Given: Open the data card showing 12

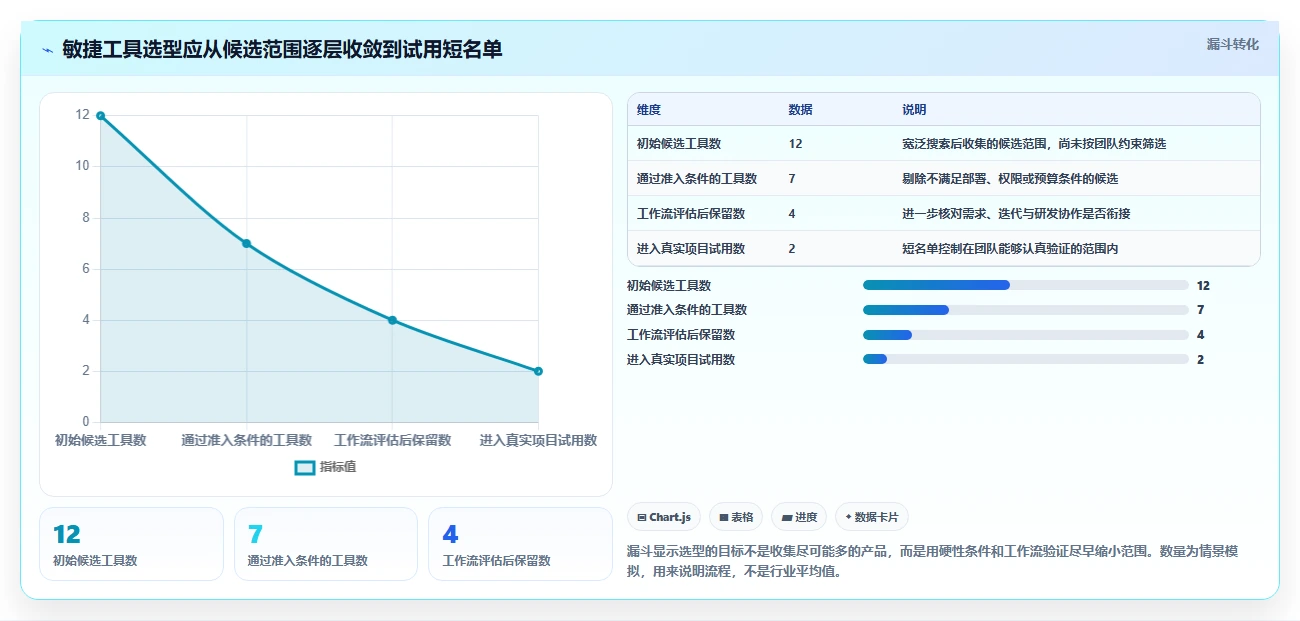Looking at the screenshot, I should click(x=131, y=544).
